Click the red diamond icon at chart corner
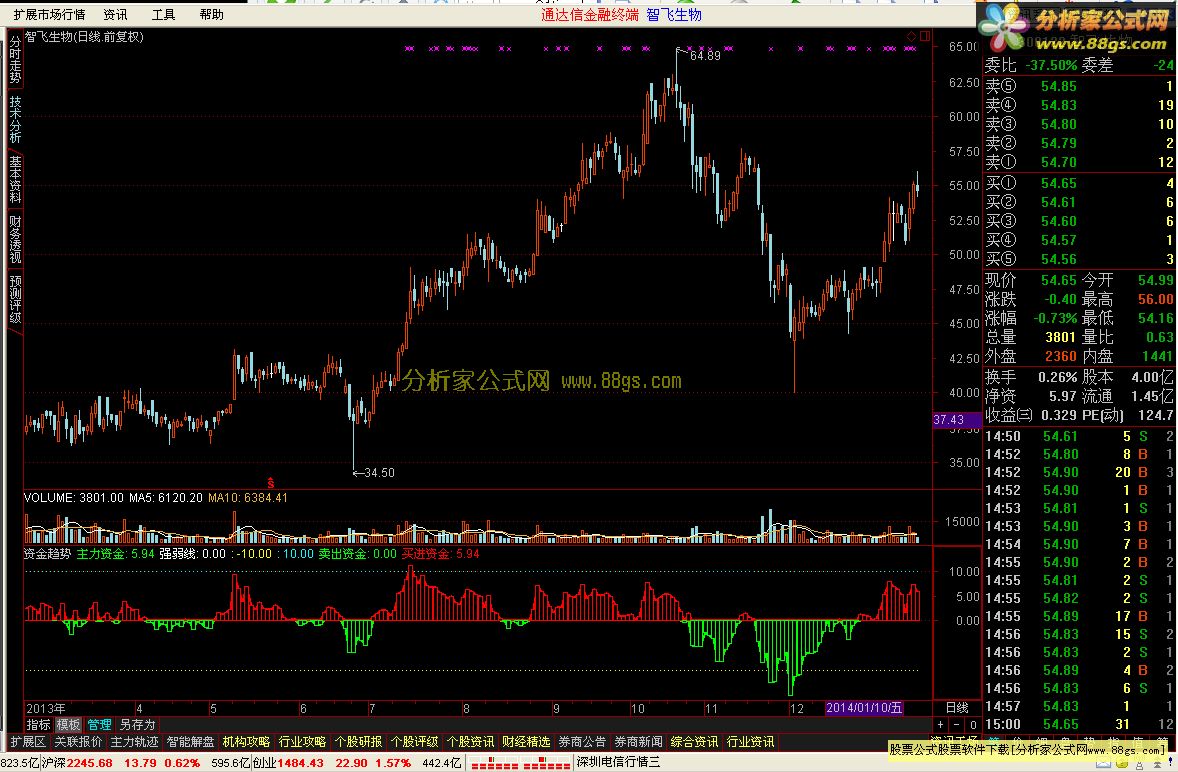This screenshot has width=1178, height=772. click(911, 36)
